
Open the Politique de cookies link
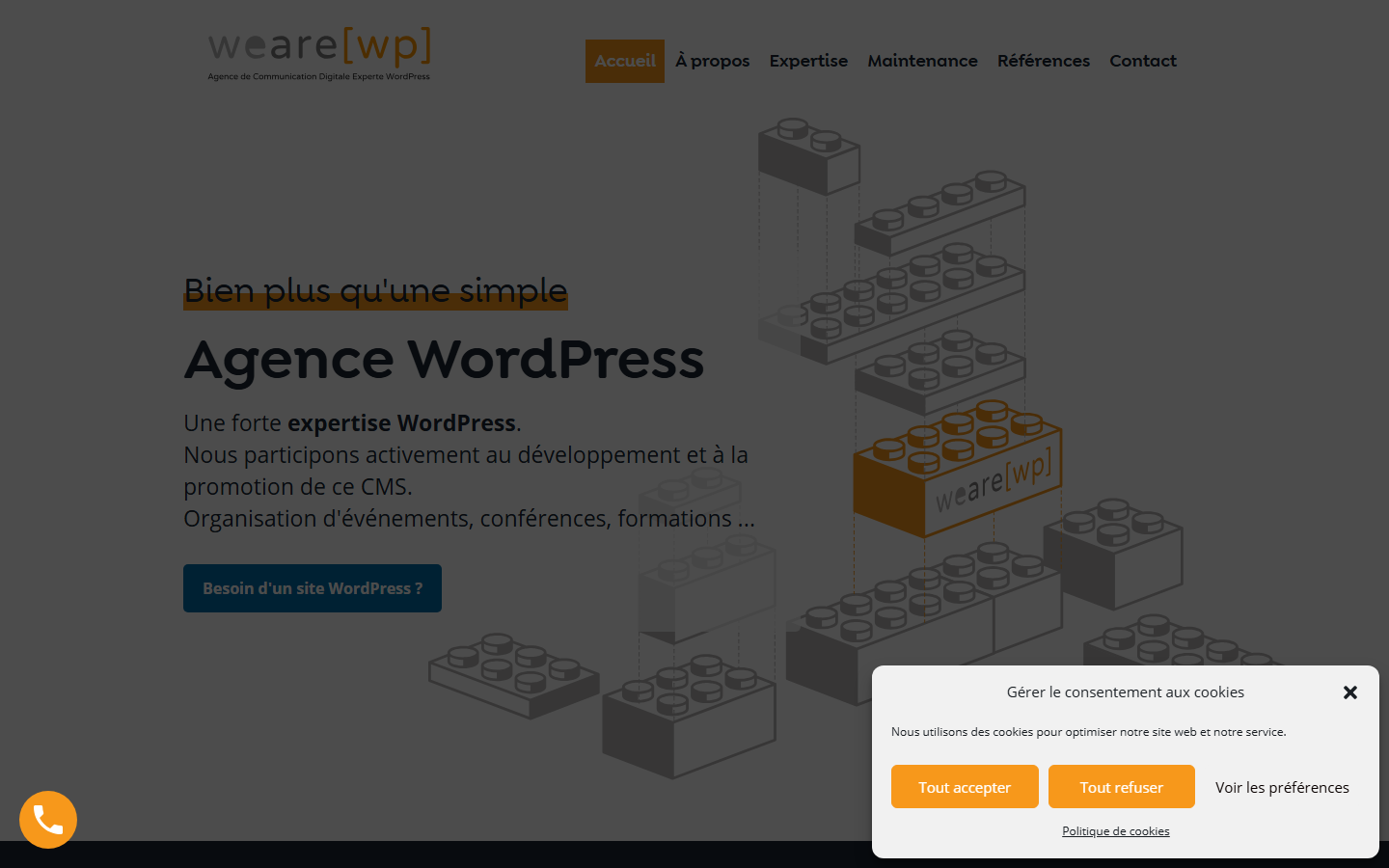(1116, 831)
